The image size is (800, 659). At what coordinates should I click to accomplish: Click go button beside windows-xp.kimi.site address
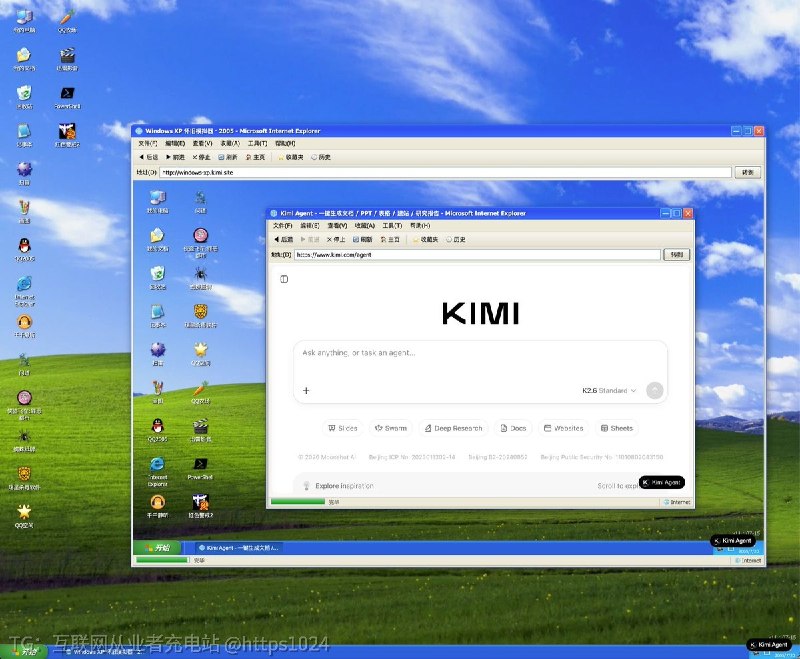tap(748, 172)
